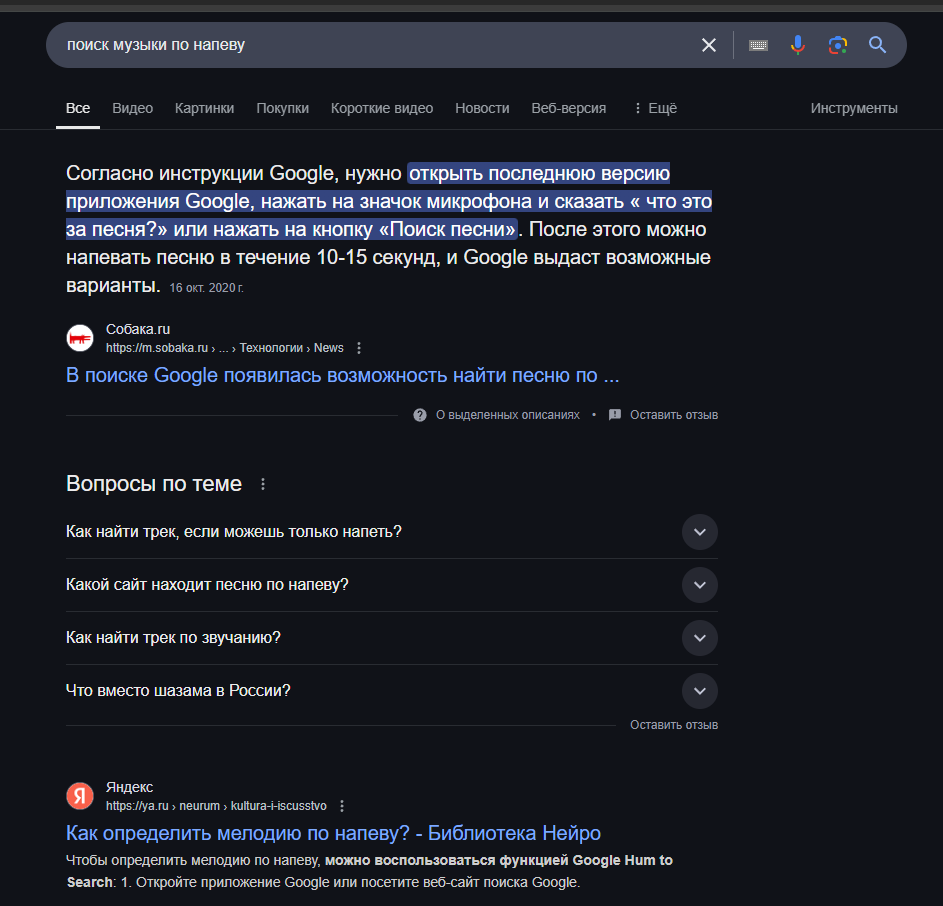
Task: Switch to the Новости tab
Action: pyautogui.click(x=482, y=108)
